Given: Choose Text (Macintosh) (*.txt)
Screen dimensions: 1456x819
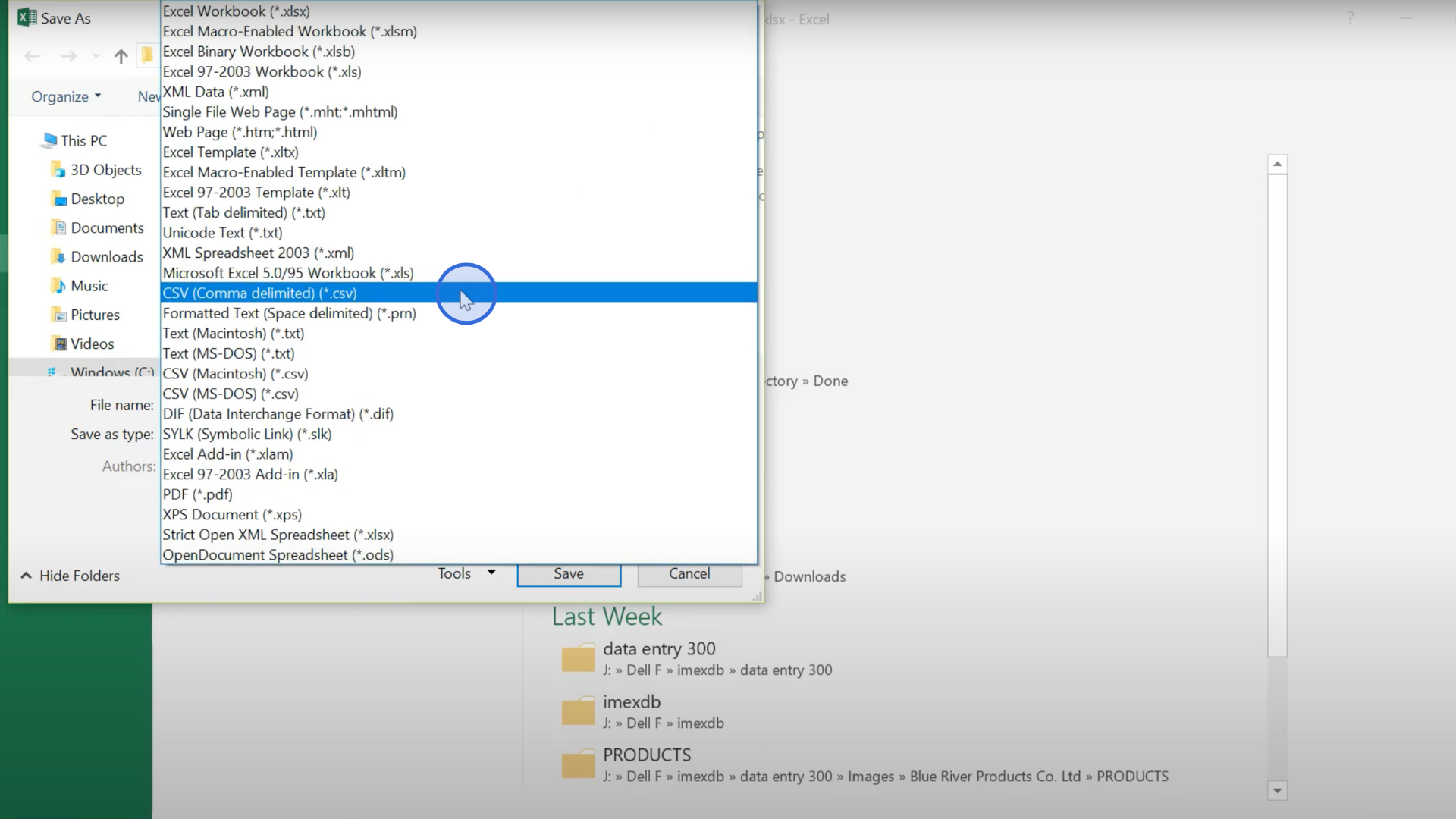Looking at the screenshot, I should pos(459,333).
